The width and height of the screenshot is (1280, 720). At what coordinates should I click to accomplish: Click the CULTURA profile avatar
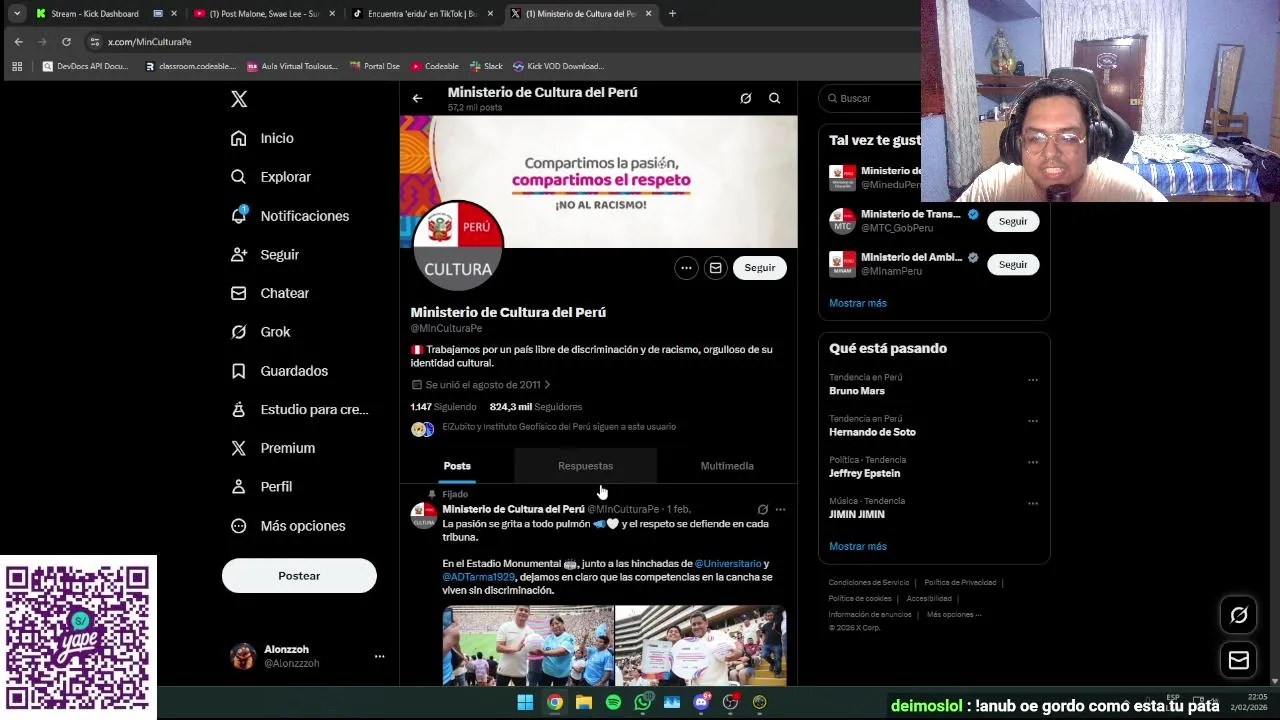[x=458, y=245]
